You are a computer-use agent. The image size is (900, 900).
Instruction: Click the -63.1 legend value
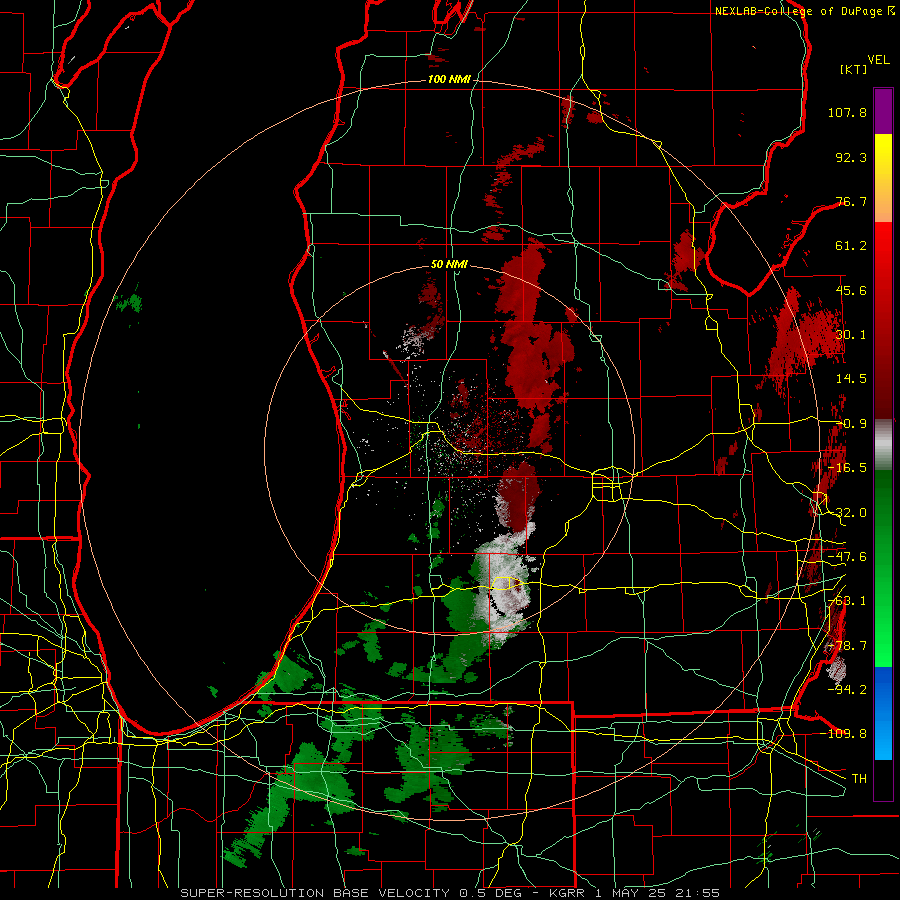tap(847, 601)
